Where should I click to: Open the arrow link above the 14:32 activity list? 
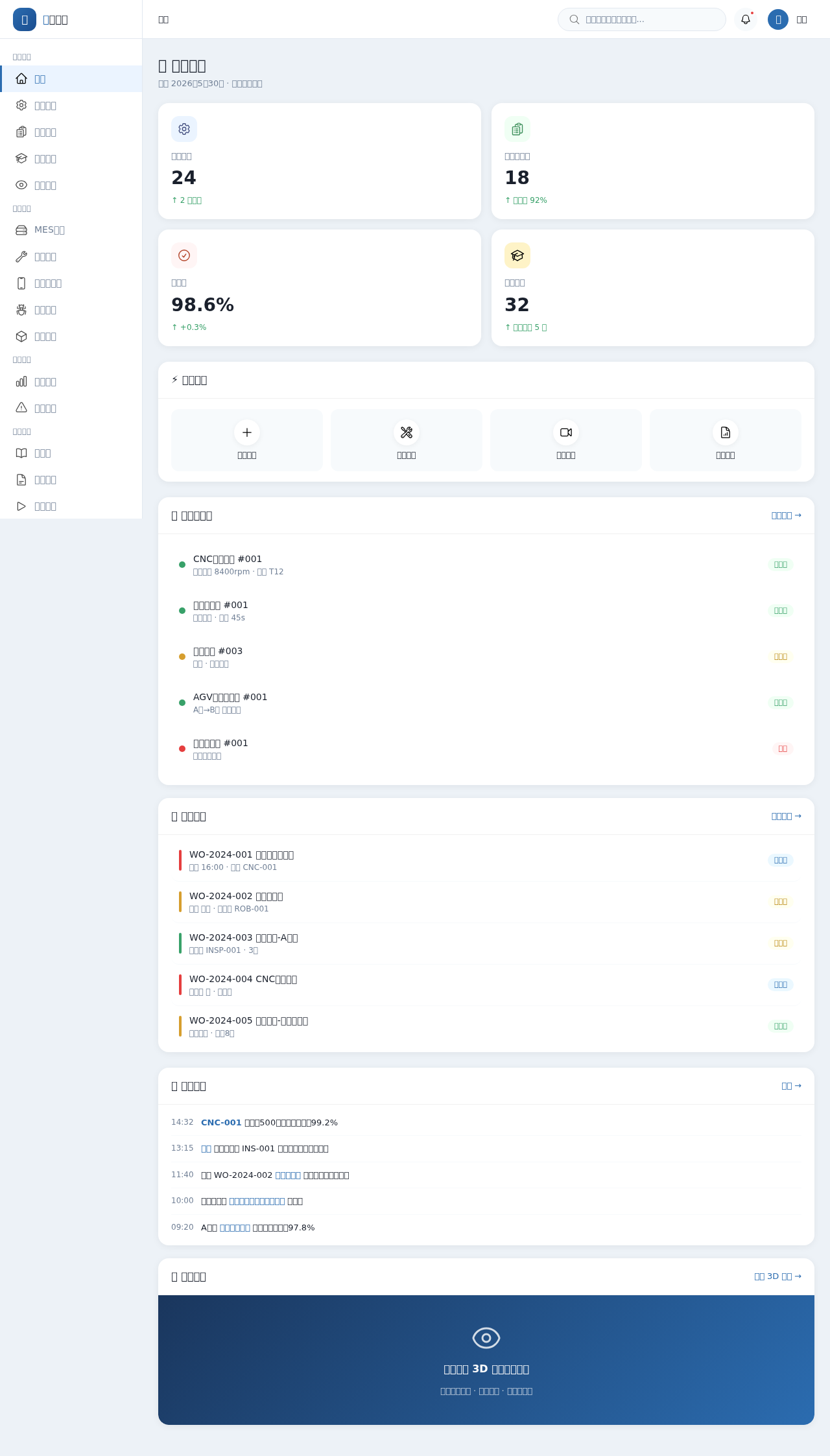(x=792, y=1086)
